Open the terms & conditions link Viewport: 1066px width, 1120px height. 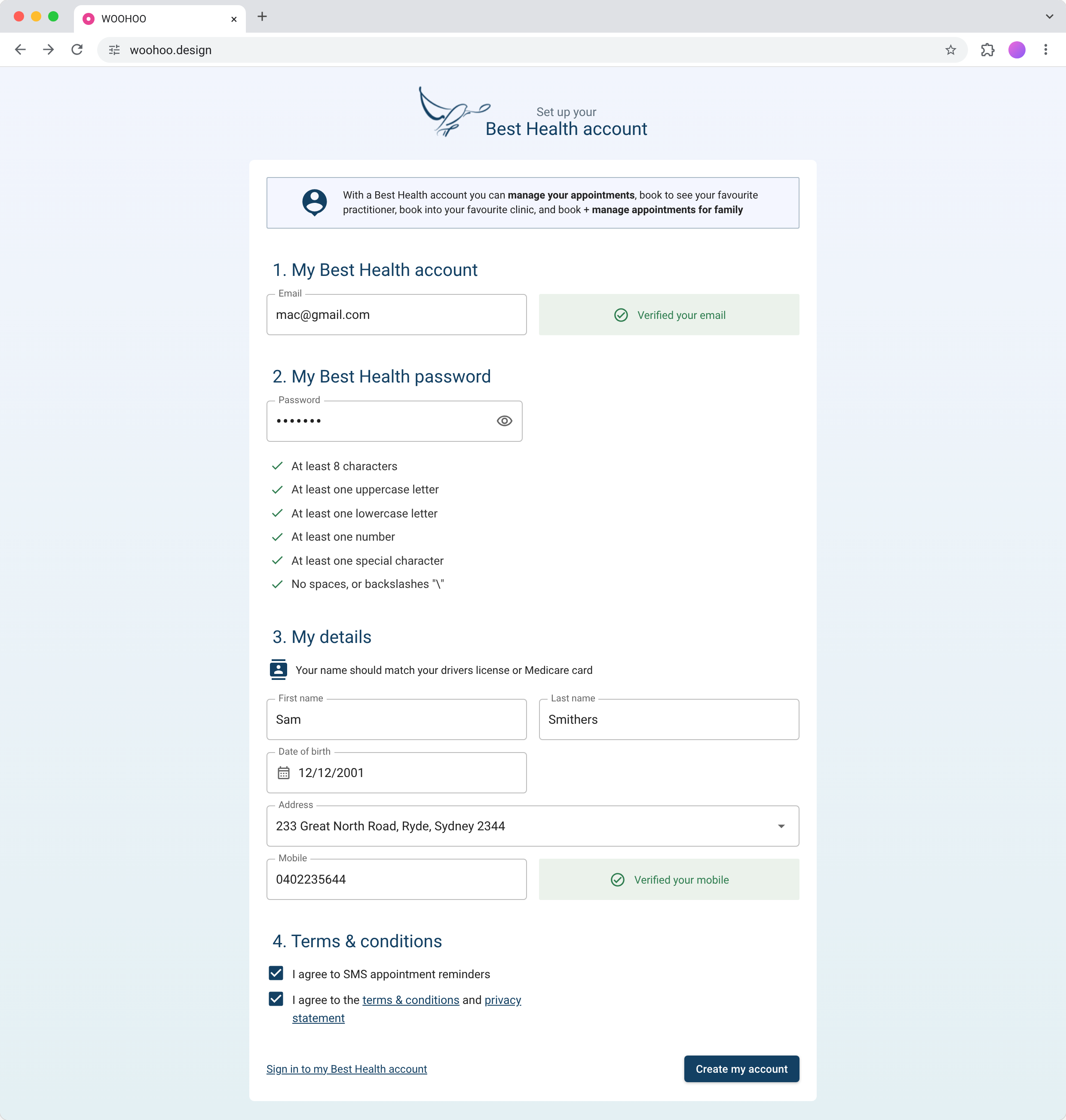coord(411,1000)
